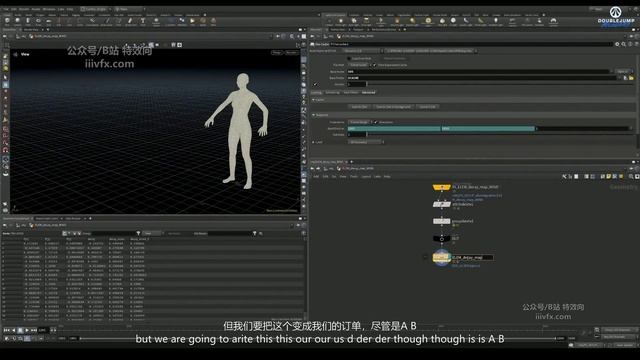The image size is (640, 360).
Task: Select the attribdelete node in the network
Action: coord(441,204)
